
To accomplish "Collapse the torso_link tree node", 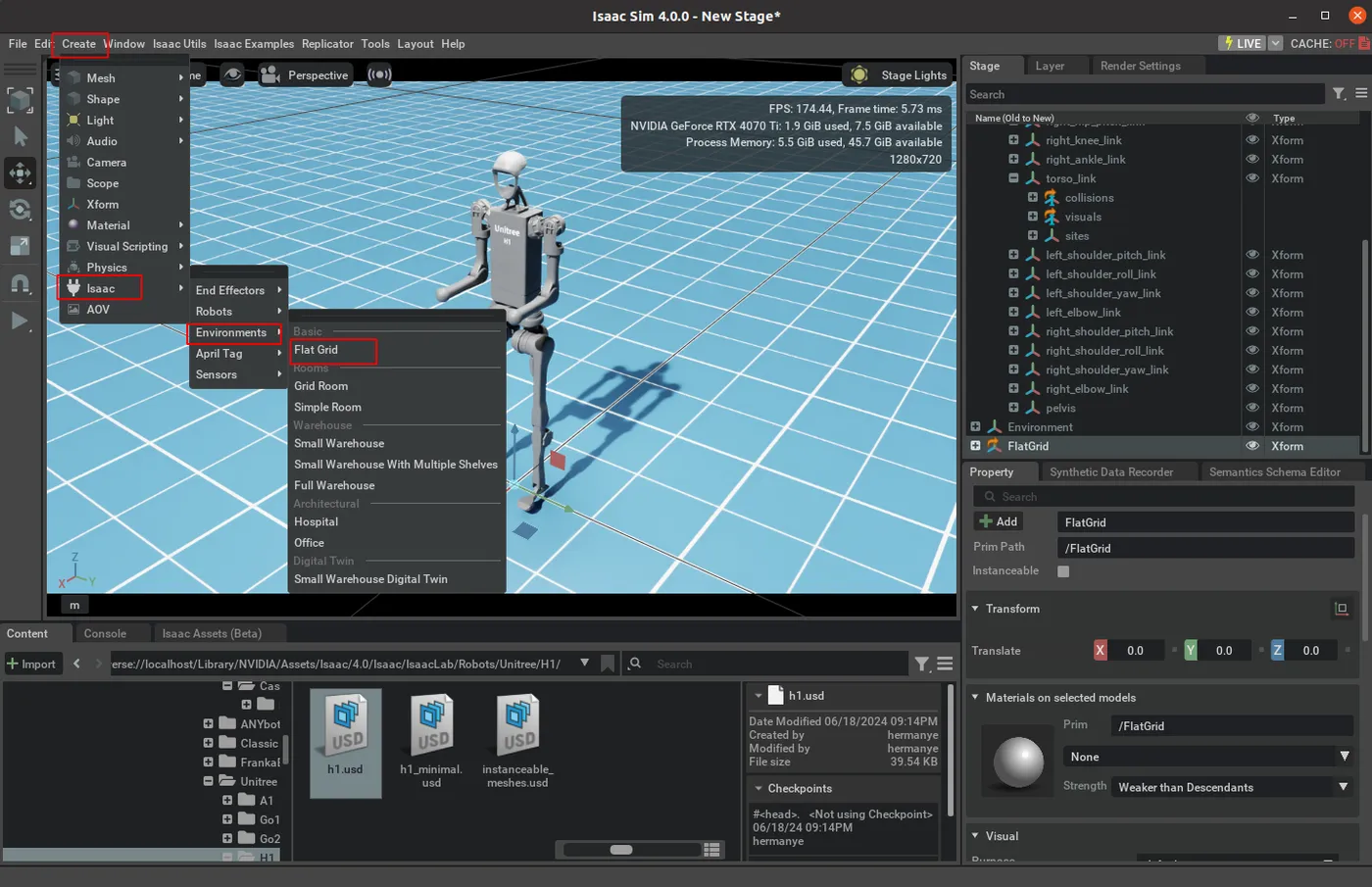I will click(1013, 178).
